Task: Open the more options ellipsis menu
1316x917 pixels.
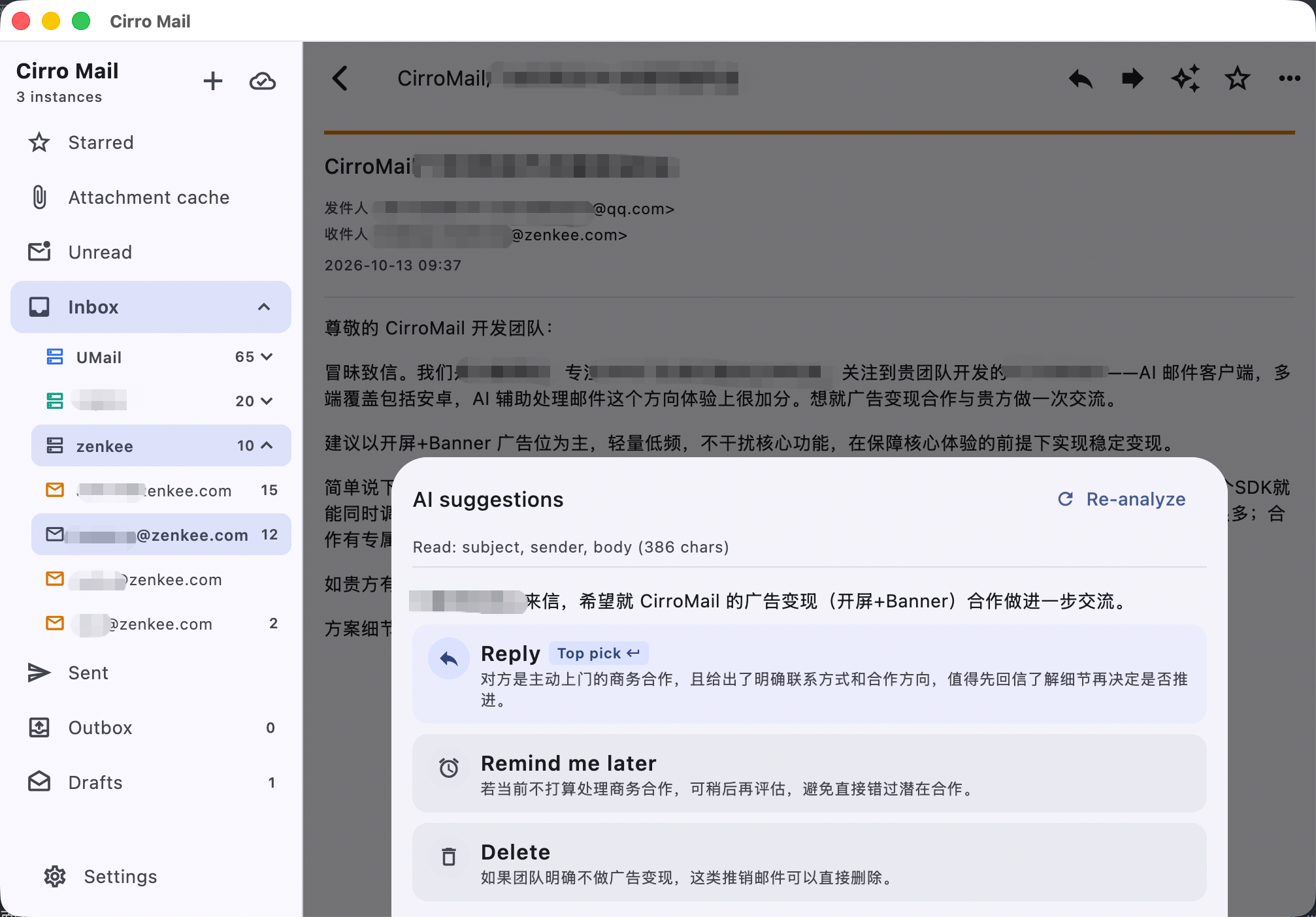Action: pos(1290,78)
